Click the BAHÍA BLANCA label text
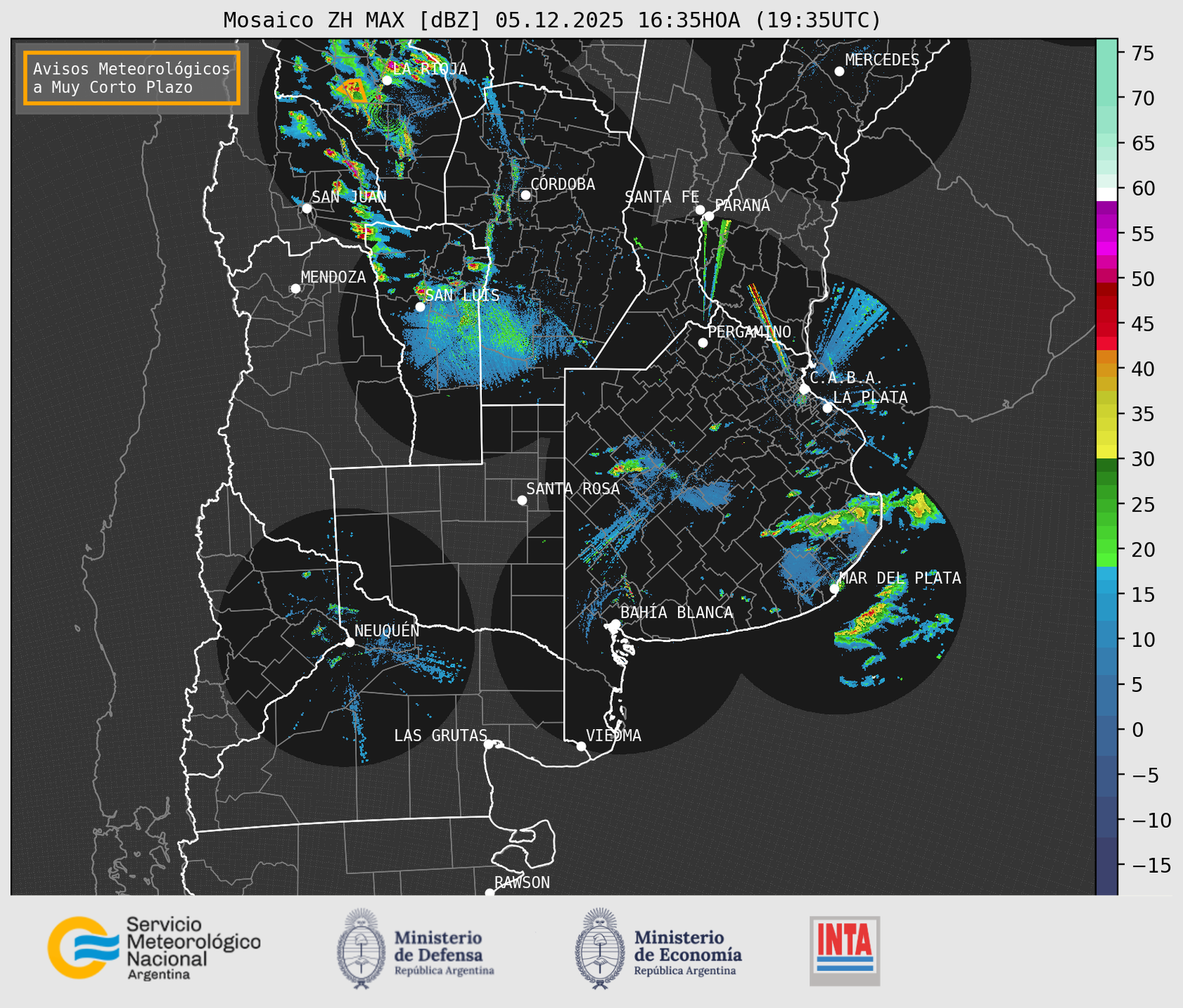The height and width of the screenshot is (1008, 1183). point(677,613)
